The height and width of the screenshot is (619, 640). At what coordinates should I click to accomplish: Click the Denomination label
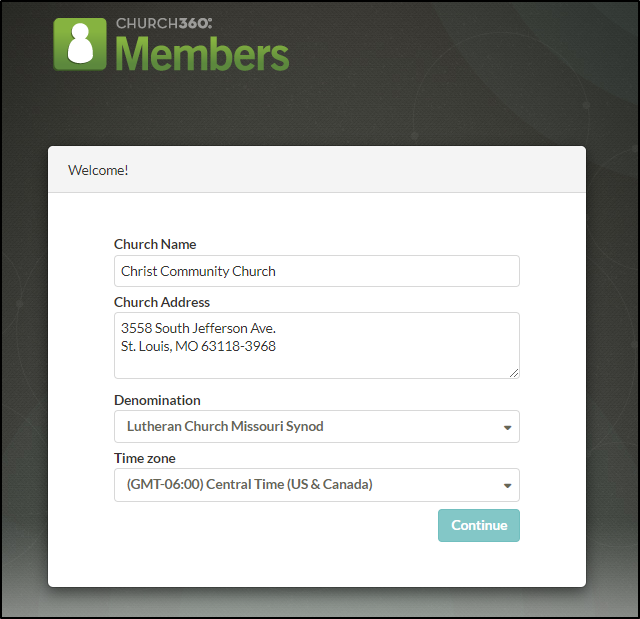pos(157,400)
